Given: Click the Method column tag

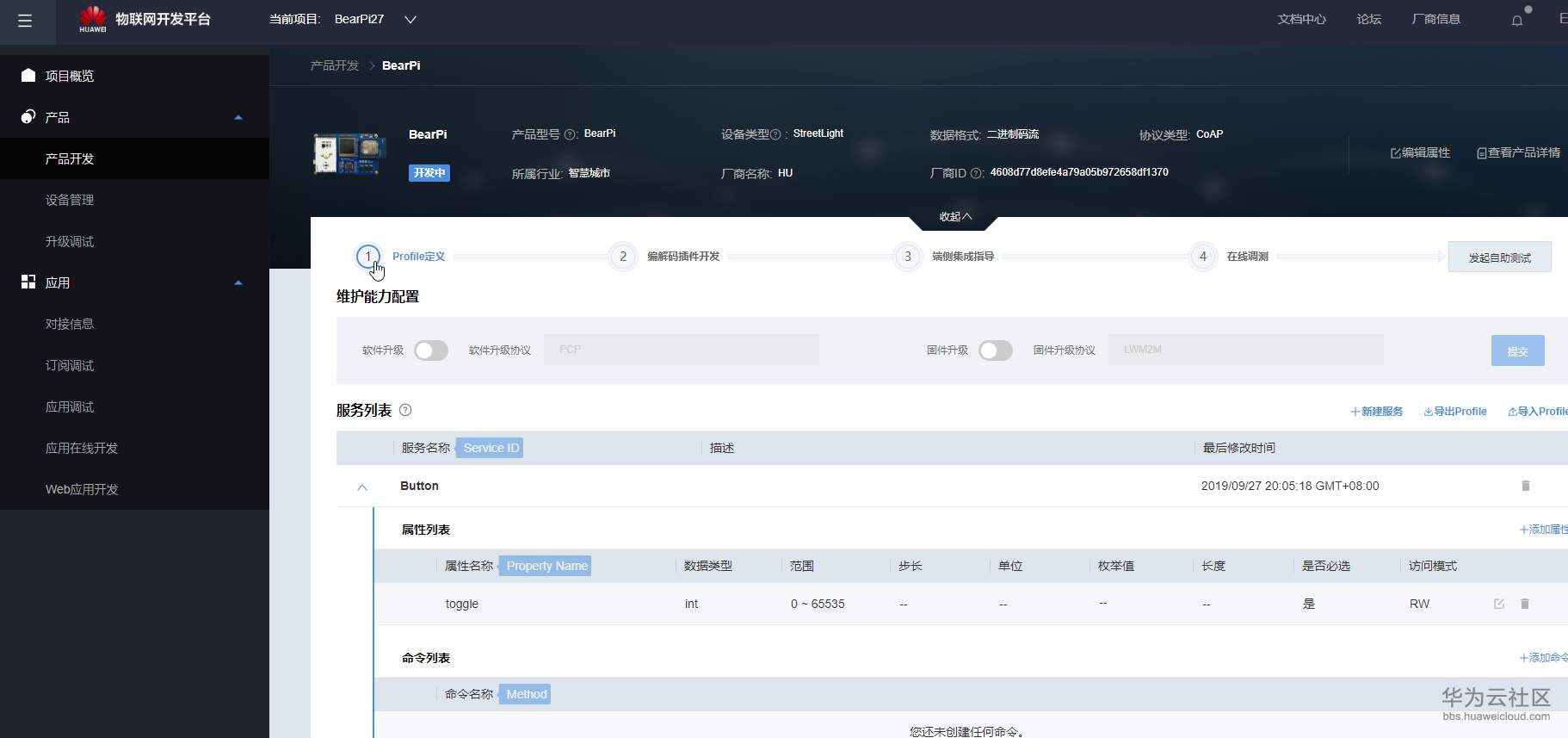Looking at the screenshot, I should [x=526, y=694].
